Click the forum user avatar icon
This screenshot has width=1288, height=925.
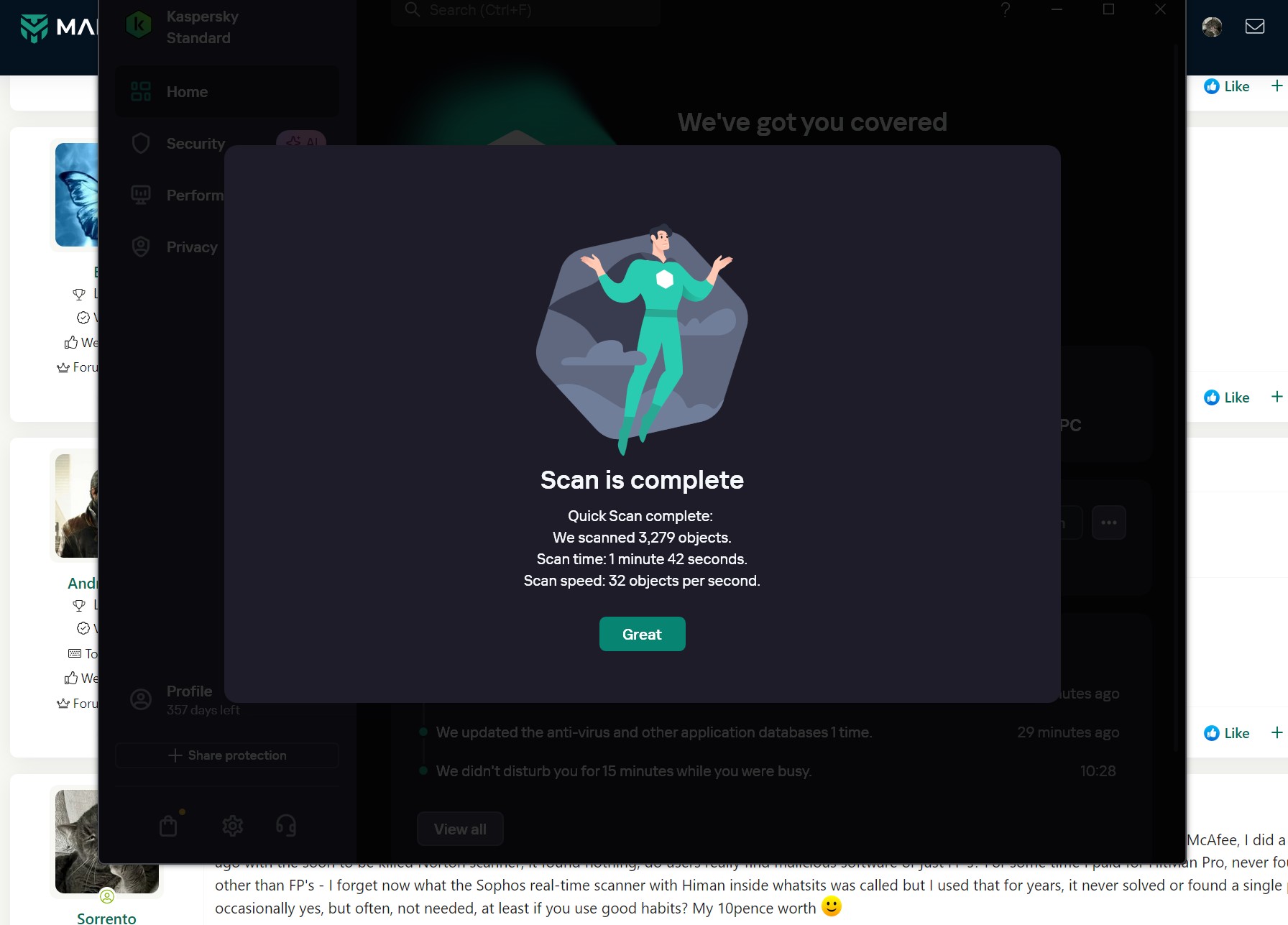click(1213, 27)
